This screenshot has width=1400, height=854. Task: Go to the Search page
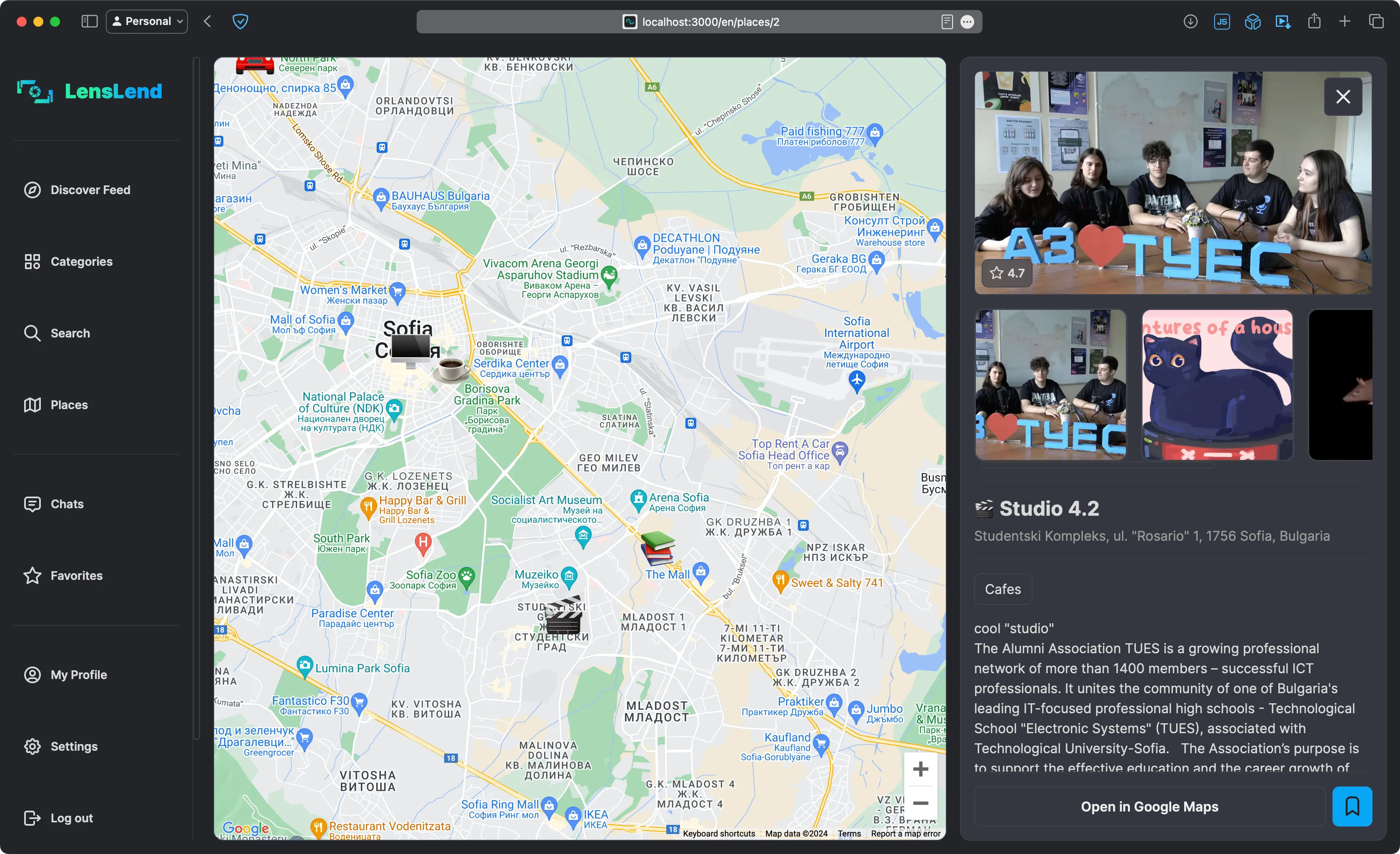pos(57,333)
